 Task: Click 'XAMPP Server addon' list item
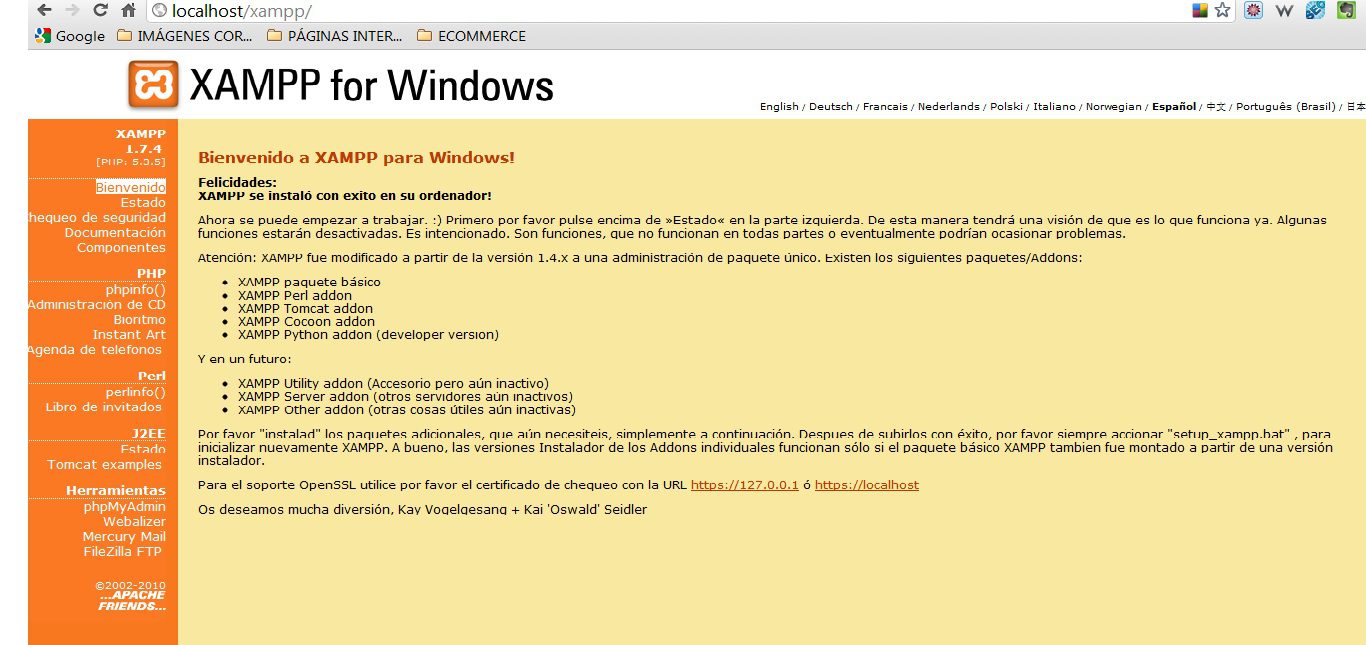tap(405, 397)
